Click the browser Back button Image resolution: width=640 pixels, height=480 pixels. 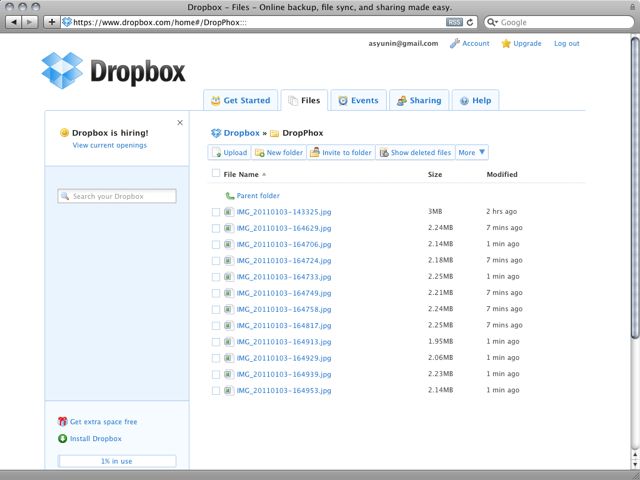pos(14,22)
